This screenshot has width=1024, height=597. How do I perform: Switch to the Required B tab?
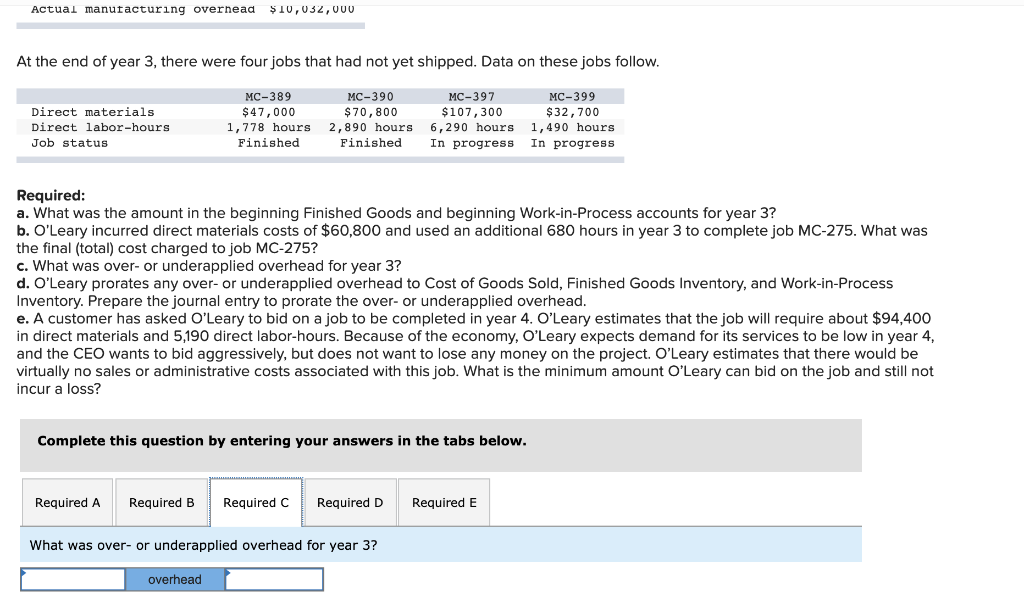(x=161, y=502)
